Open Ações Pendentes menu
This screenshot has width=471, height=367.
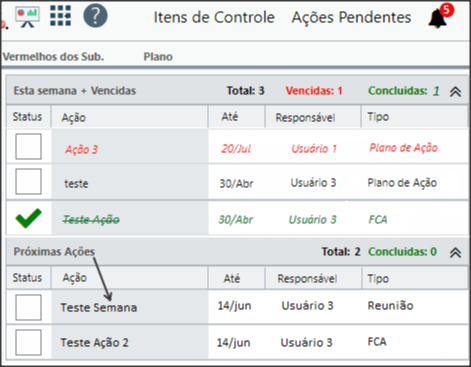point(351,17)
